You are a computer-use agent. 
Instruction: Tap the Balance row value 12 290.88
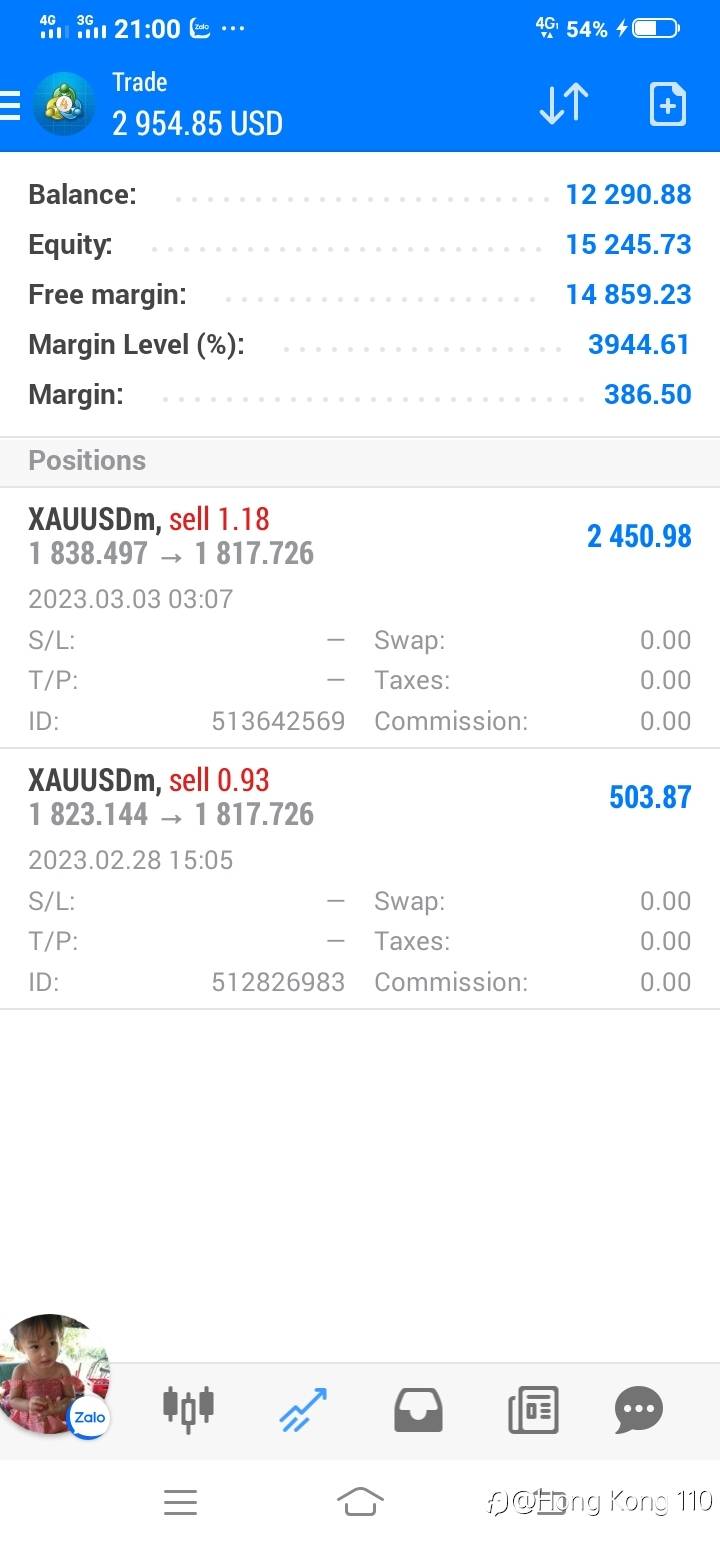click(628, 194)
